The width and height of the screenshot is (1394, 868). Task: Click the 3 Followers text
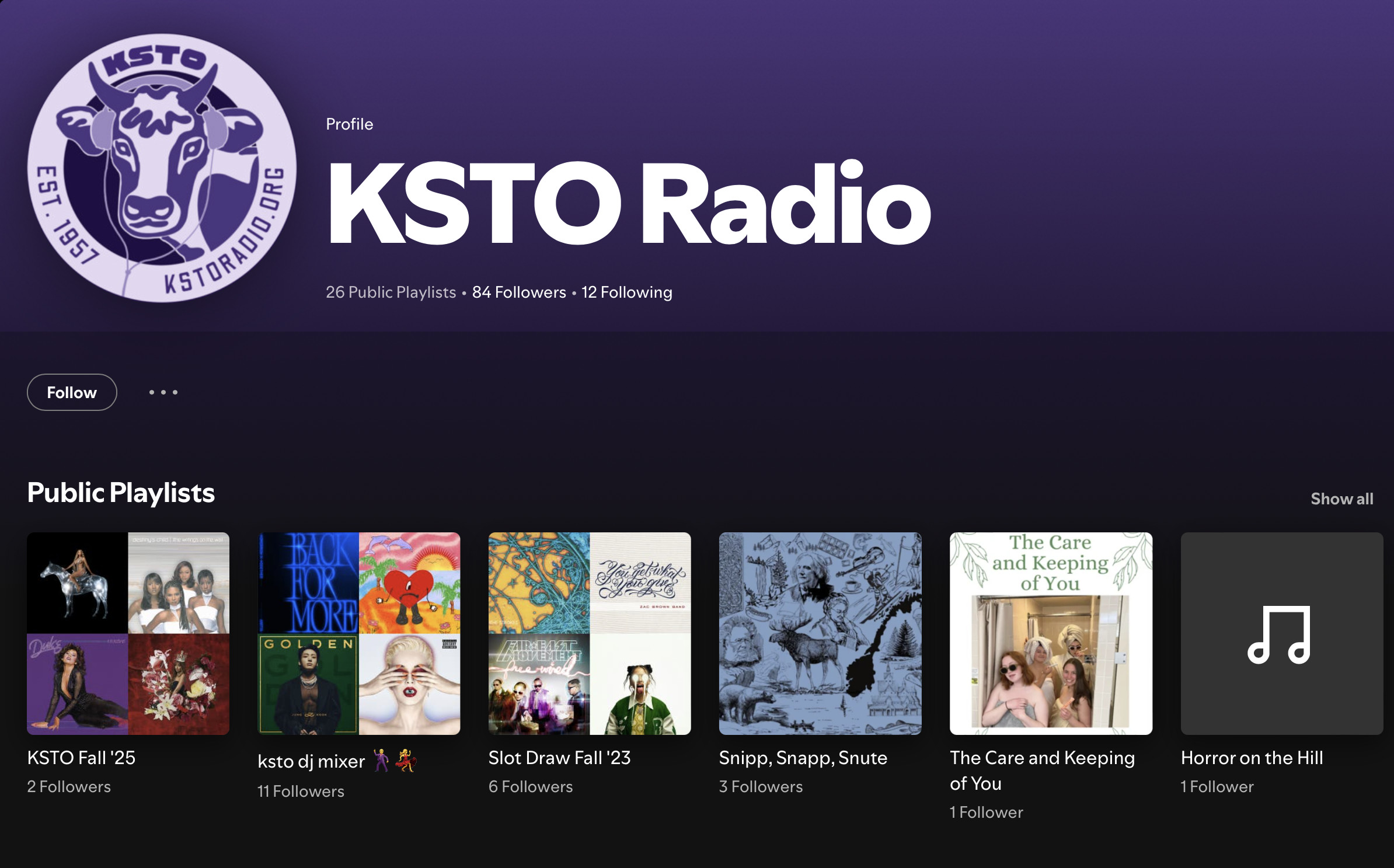point(761,786)
